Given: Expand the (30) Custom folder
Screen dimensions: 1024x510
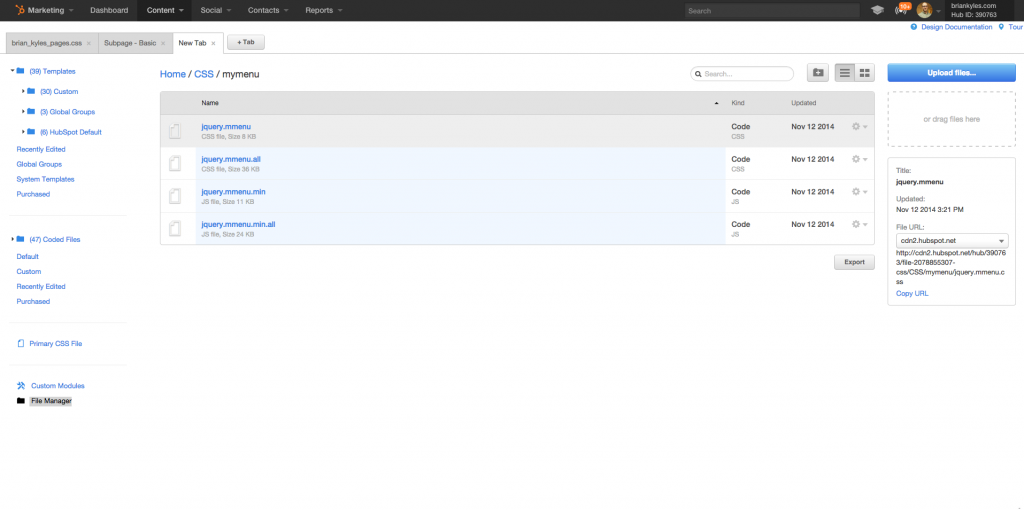Looking at the screenshot, I should click(x=23, y=91).
